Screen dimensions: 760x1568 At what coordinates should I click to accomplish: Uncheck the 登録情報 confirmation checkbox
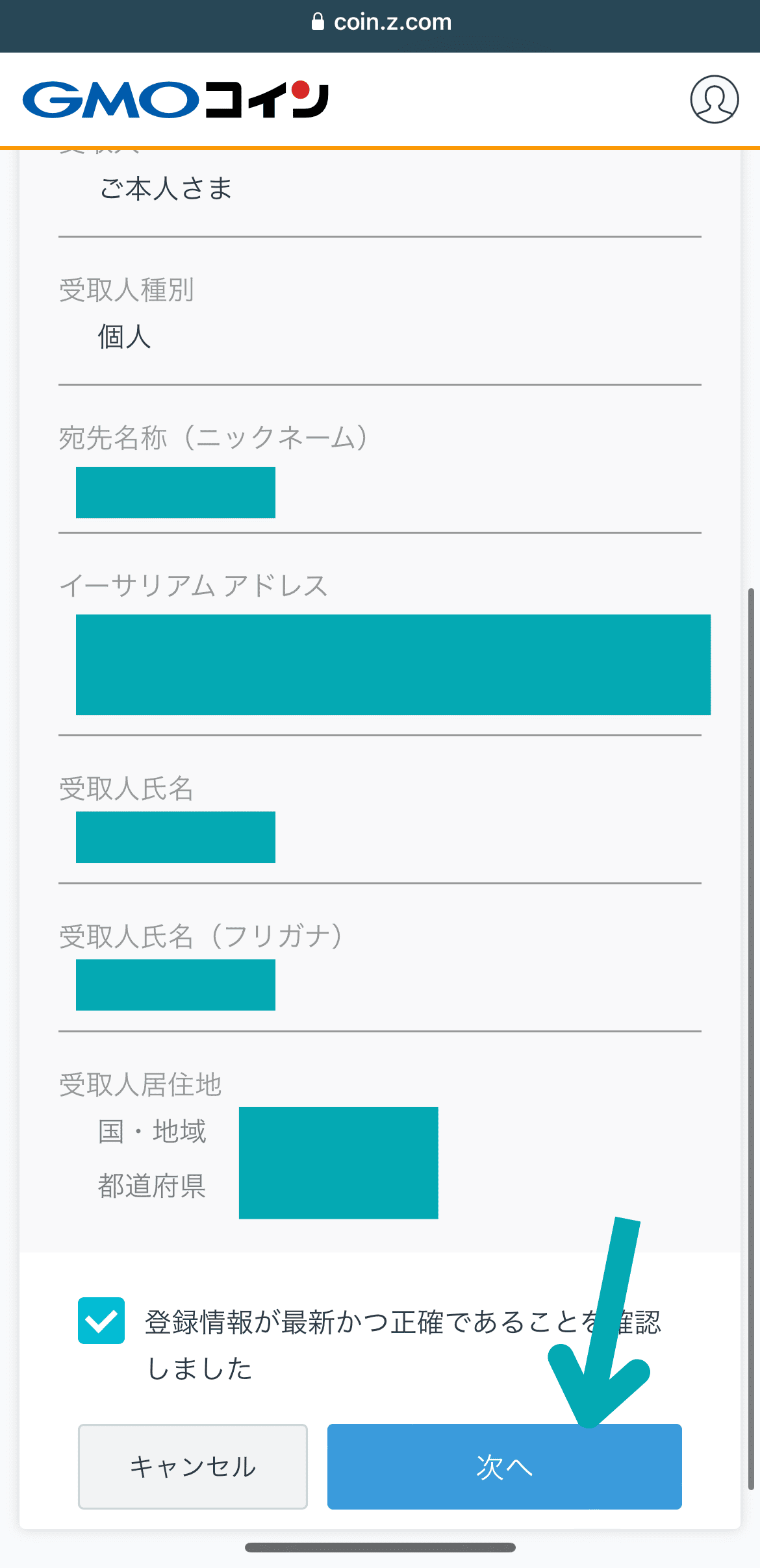tap(101, 1320)
